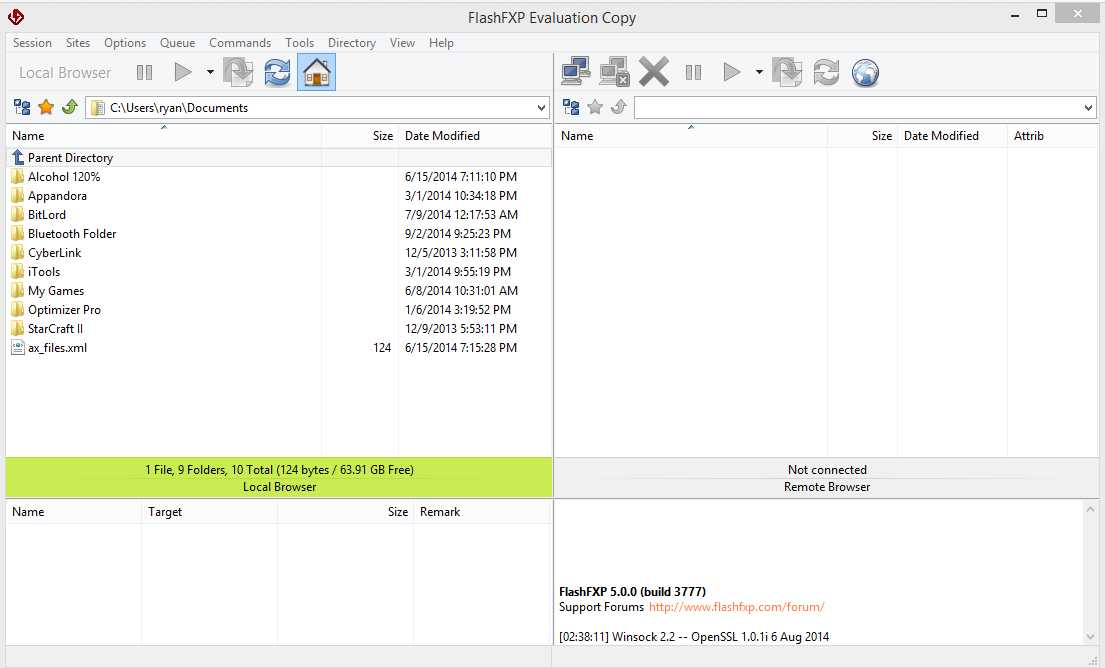Viewport: 1105px width, 668px height.
Task: Refresh the remote browser listing
Action: (826, 72)
